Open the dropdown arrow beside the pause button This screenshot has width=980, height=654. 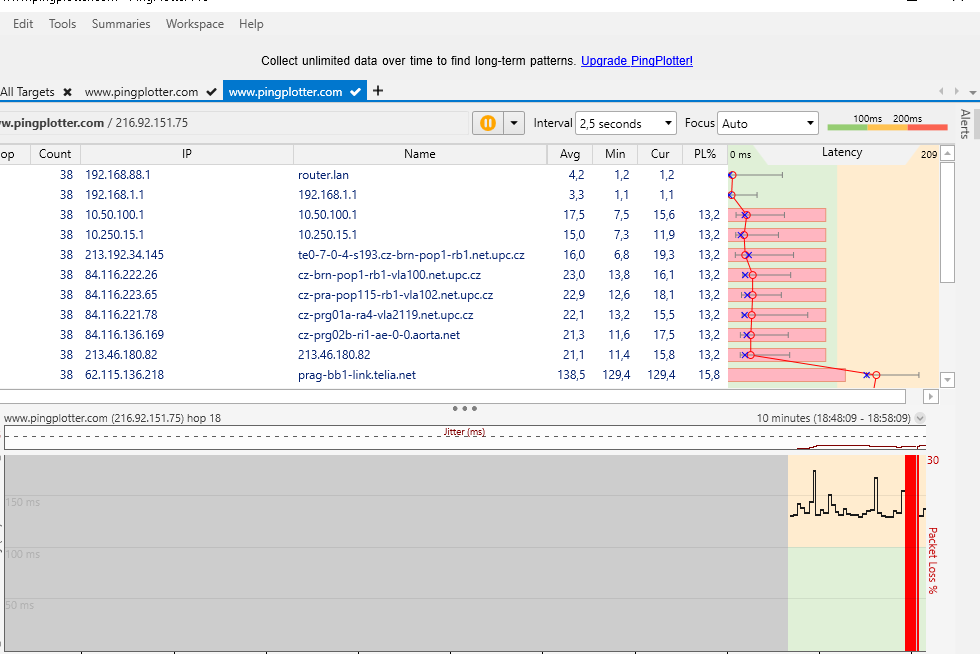(x=514, y=123)
